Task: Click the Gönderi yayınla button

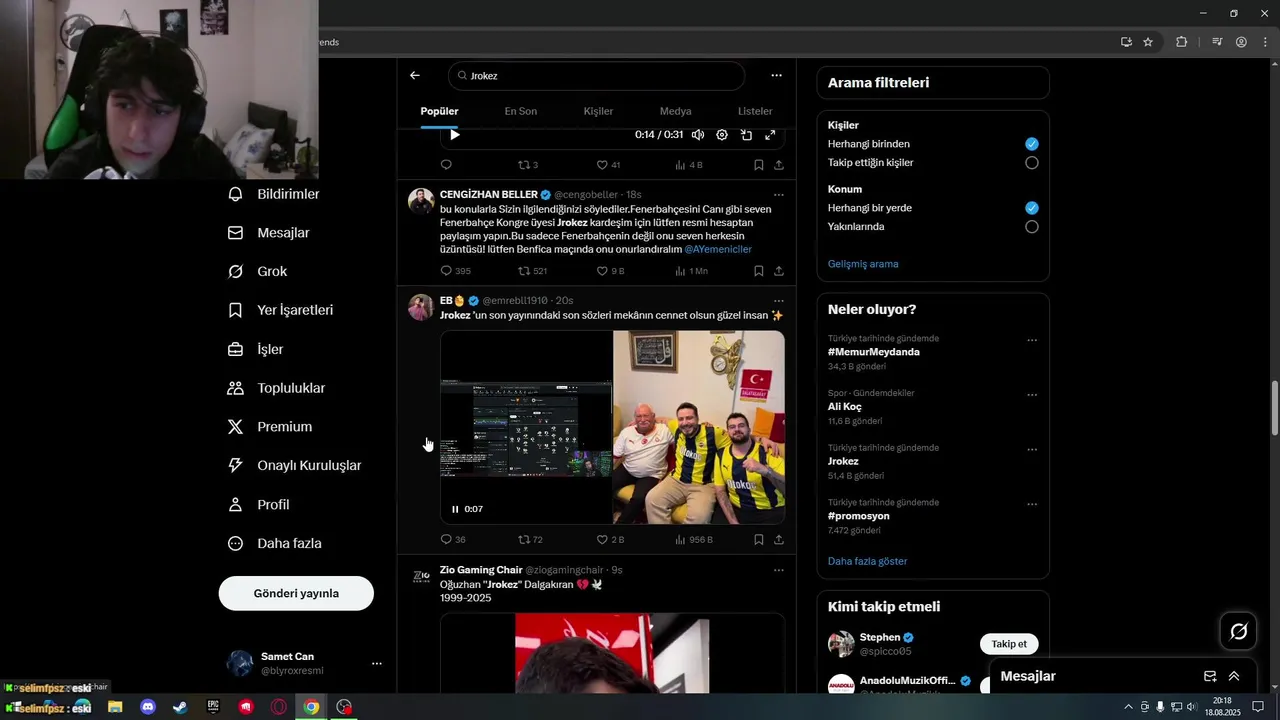Action: pos(296,593)
